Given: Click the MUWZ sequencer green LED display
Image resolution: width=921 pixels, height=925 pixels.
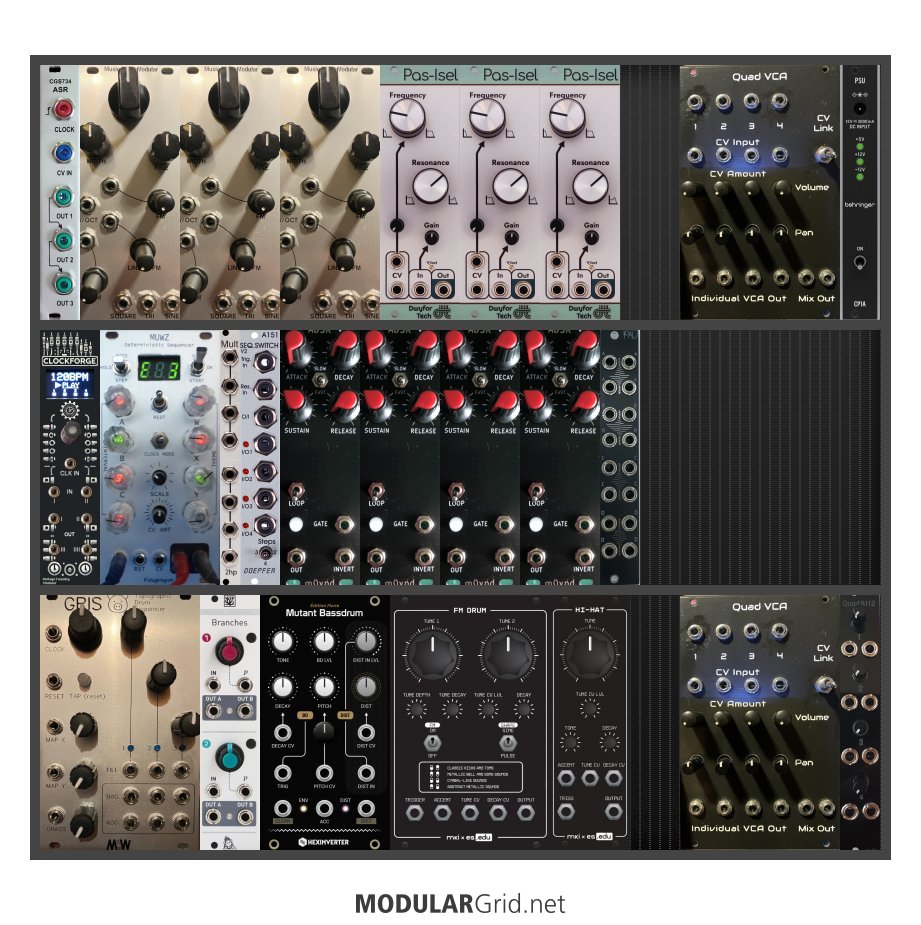Looking at the screenshot, I should click(159, 370).
